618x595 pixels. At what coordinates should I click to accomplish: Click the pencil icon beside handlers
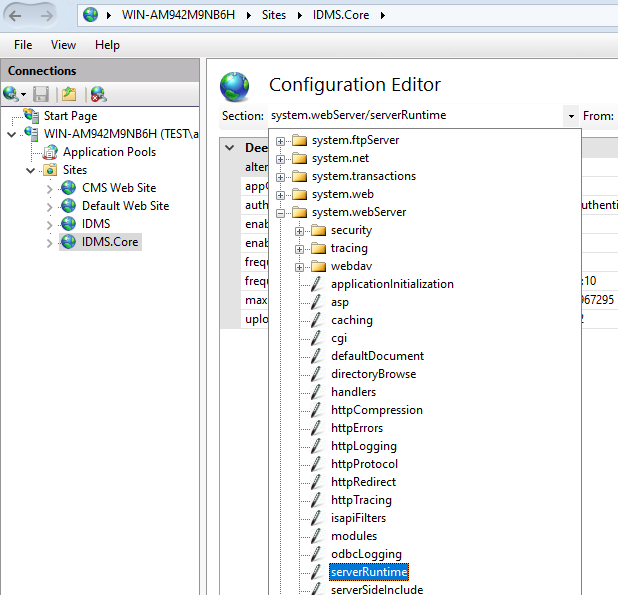317,392
